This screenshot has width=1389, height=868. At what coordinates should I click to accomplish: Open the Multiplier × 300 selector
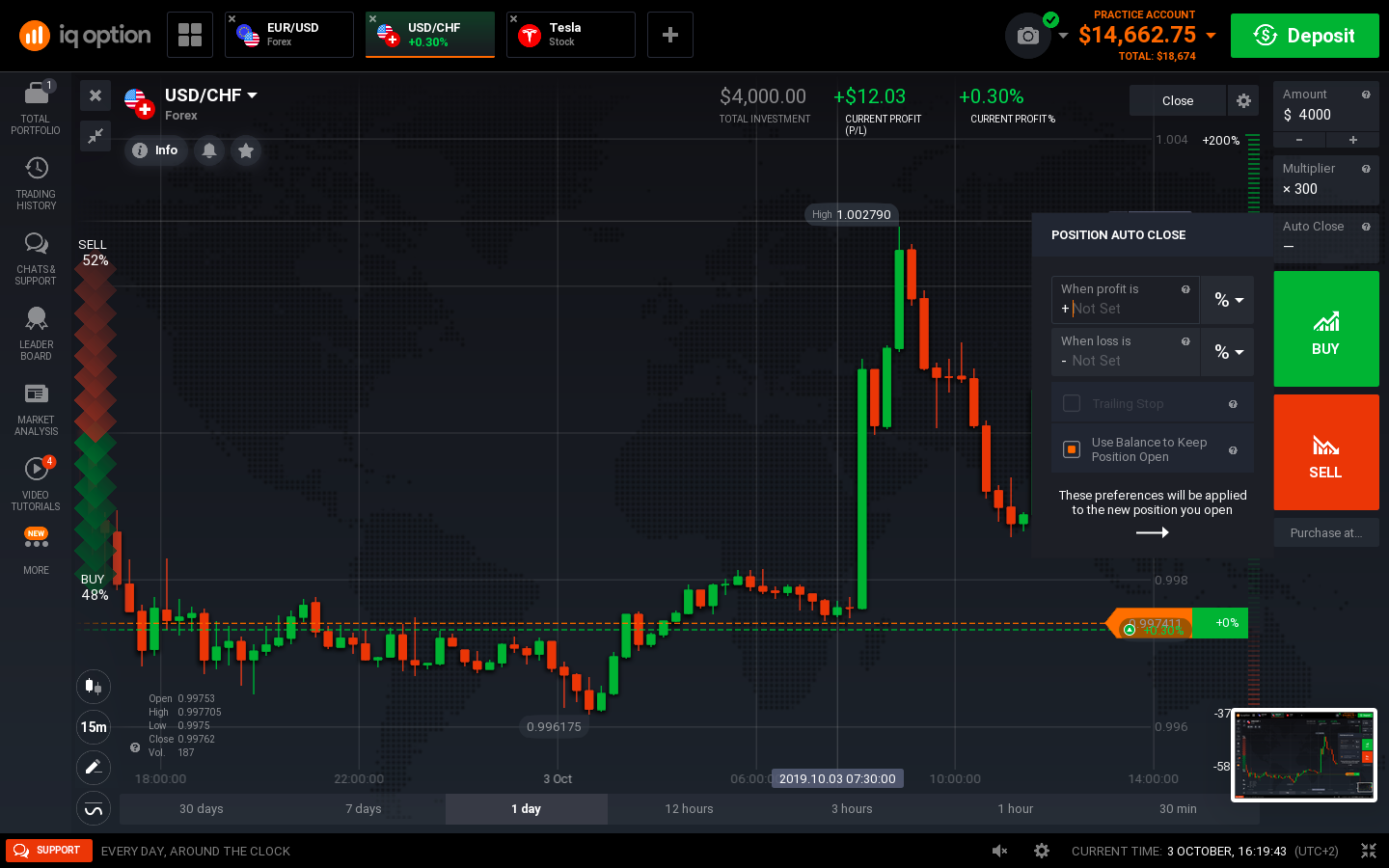pos(1326,179)
